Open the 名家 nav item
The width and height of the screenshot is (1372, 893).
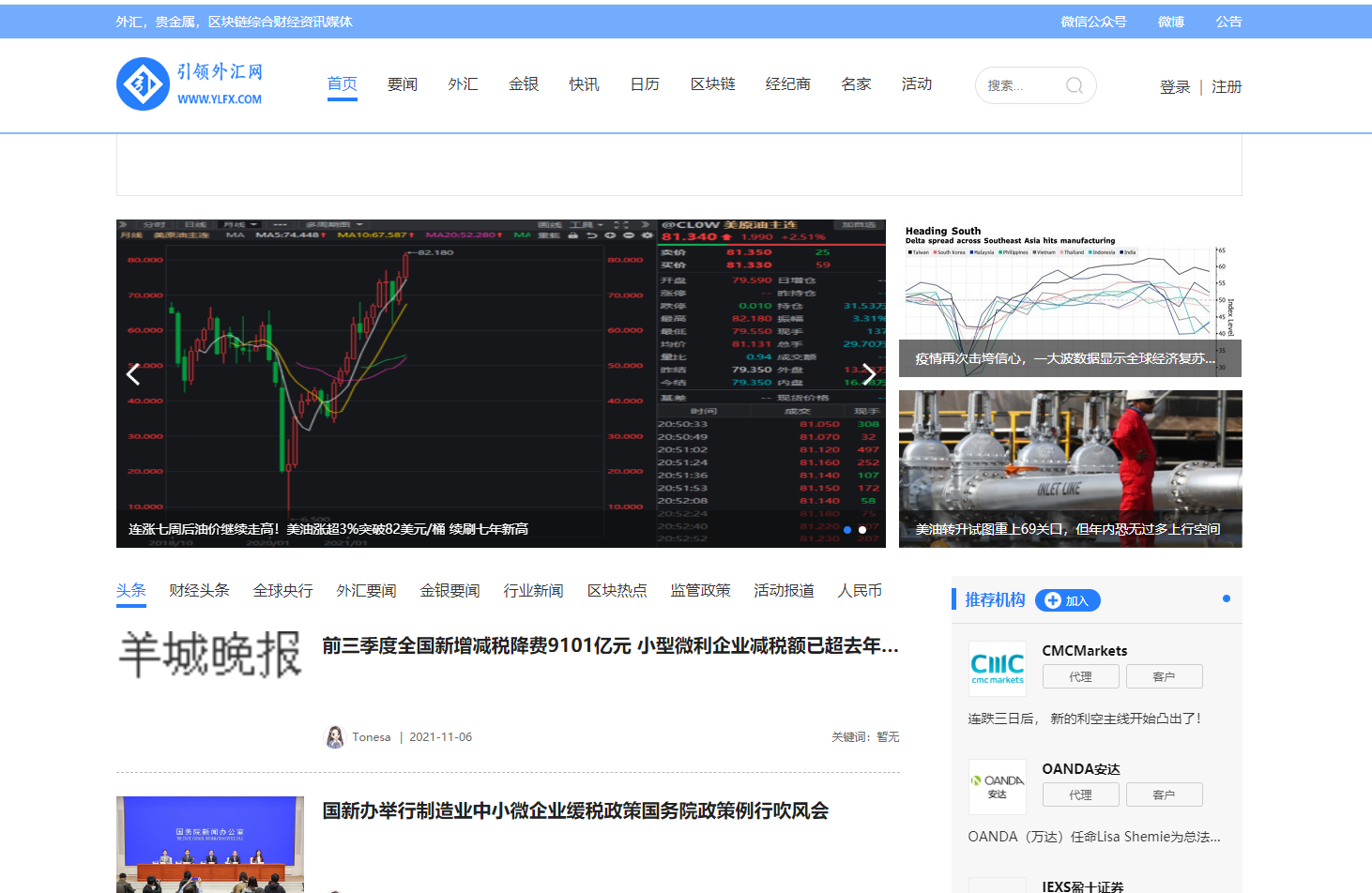pyautogui.click(x=857, y=84)
